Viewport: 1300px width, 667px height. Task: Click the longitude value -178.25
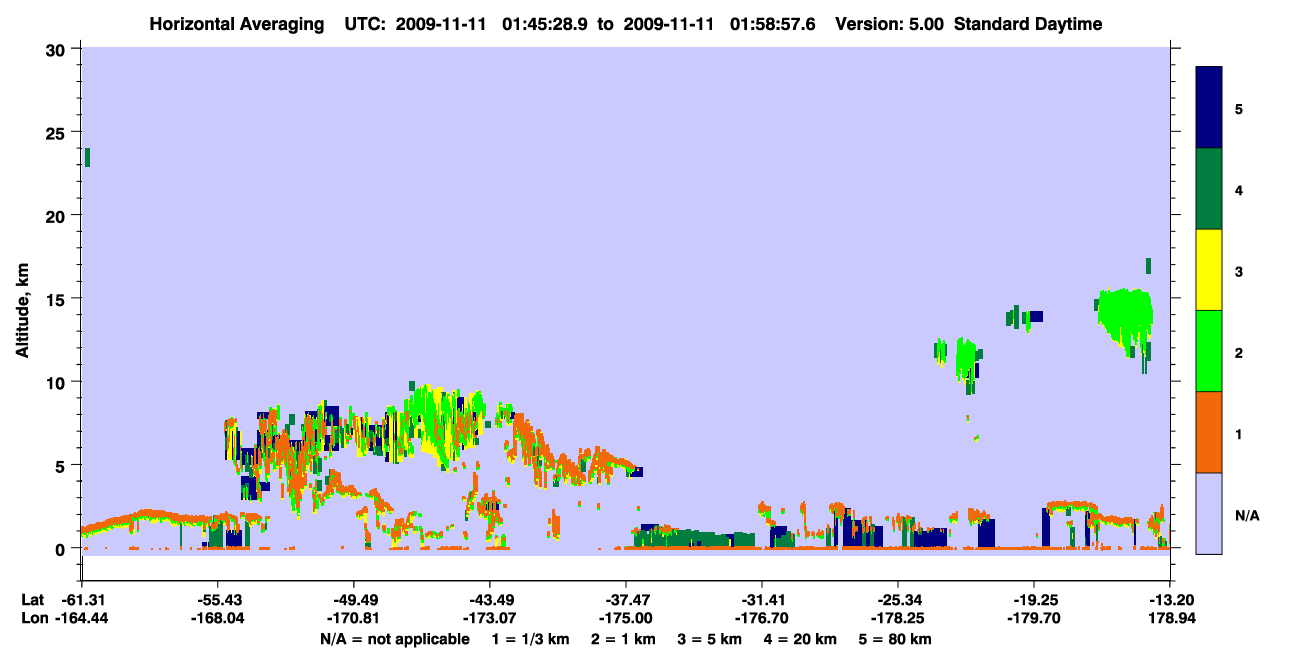pos(897,619)
